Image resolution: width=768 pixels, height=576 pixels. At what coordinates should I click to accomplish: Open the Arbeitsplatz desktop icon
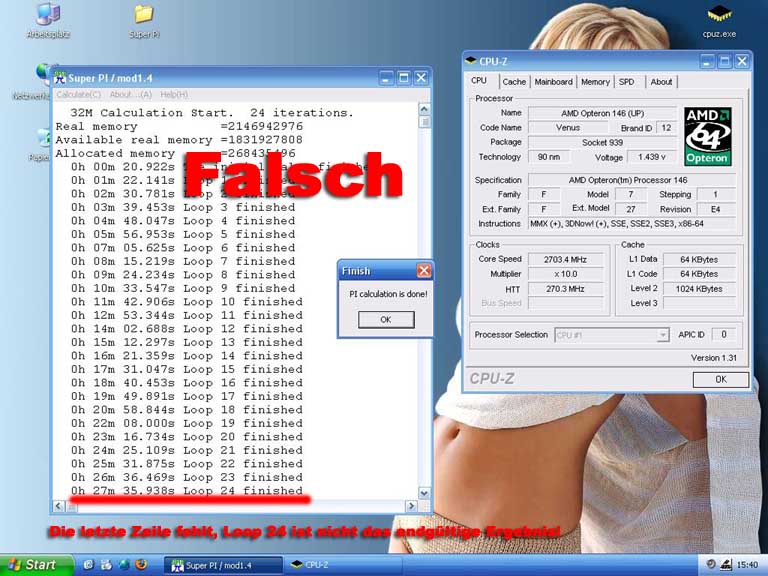click(48, 22)
